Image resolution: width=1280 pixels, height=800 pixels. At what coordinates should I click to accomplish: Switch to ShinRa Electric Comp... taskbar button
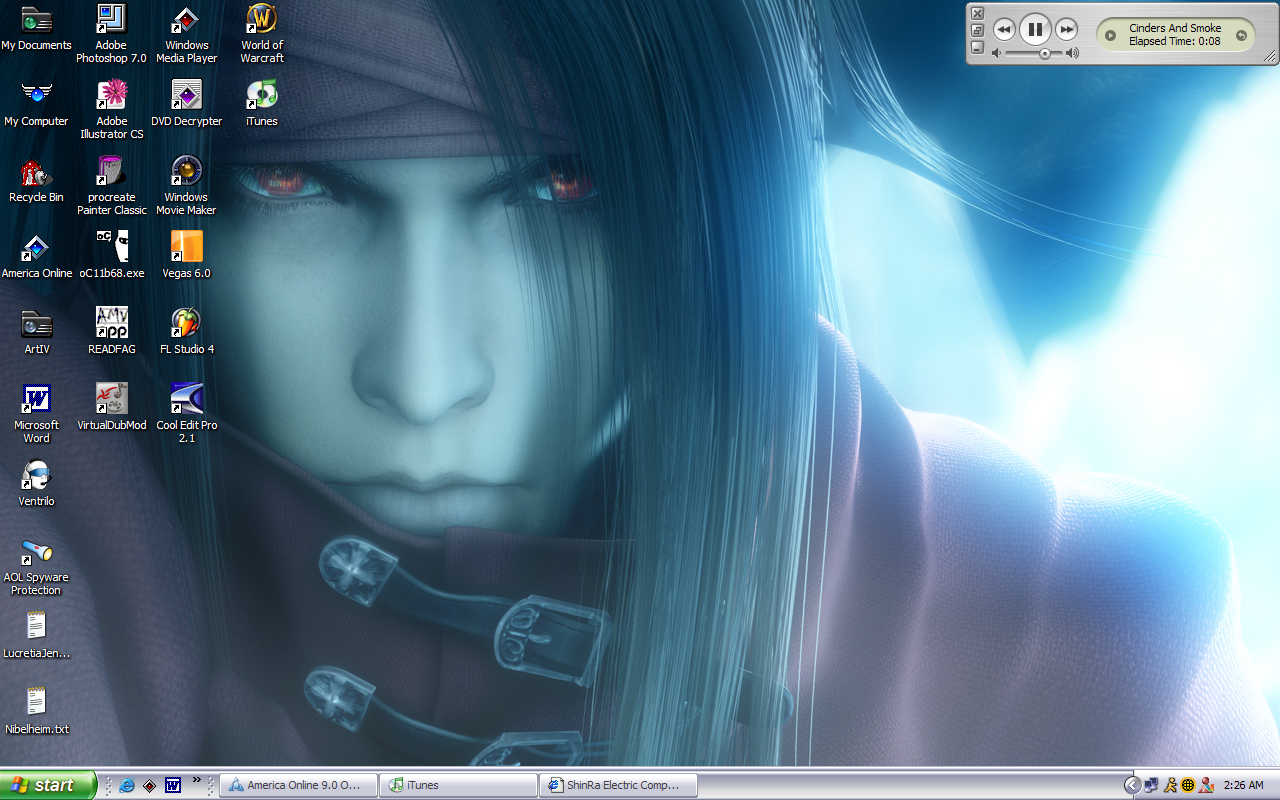tap(618, 785)
